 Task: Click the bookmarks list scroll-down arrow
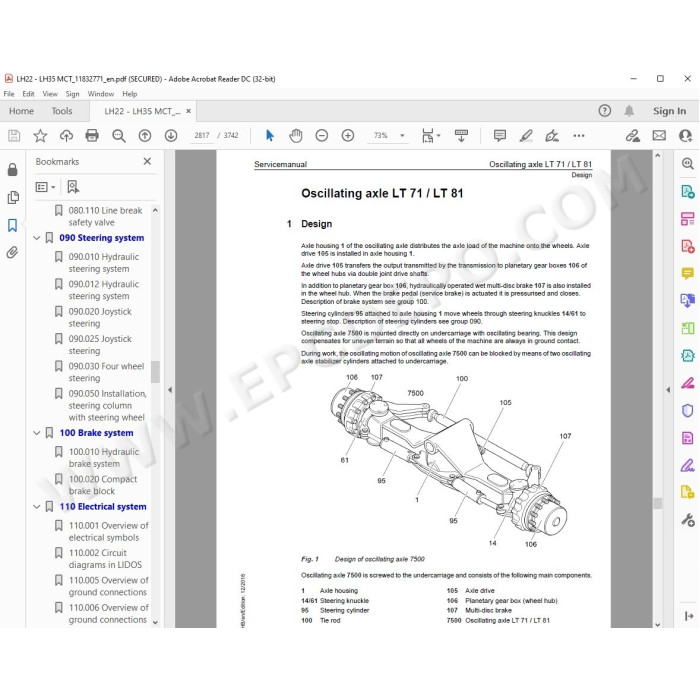155,622
